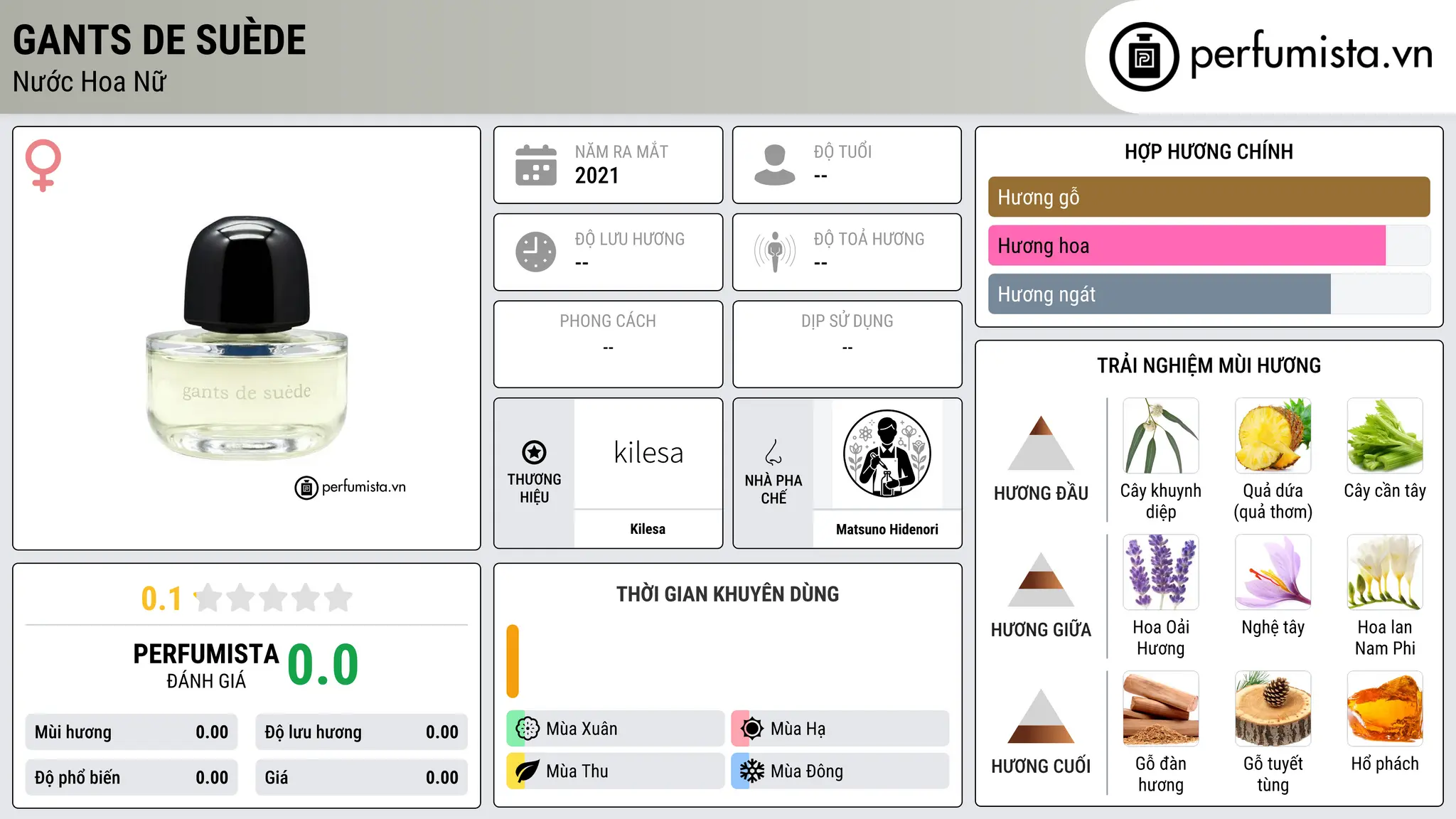This screenshot has height=819, width=1456.
Task: Select the Mùa Hạ season row
Action: click(840, 729)
